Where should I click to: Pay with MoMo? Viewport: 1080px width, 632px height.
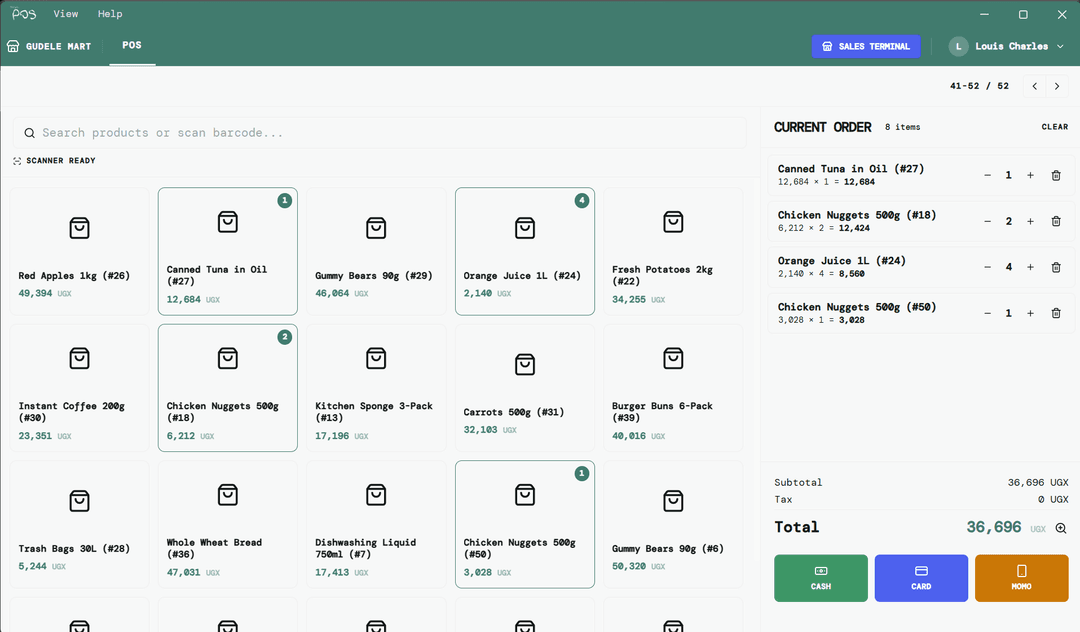point(1021,578)
